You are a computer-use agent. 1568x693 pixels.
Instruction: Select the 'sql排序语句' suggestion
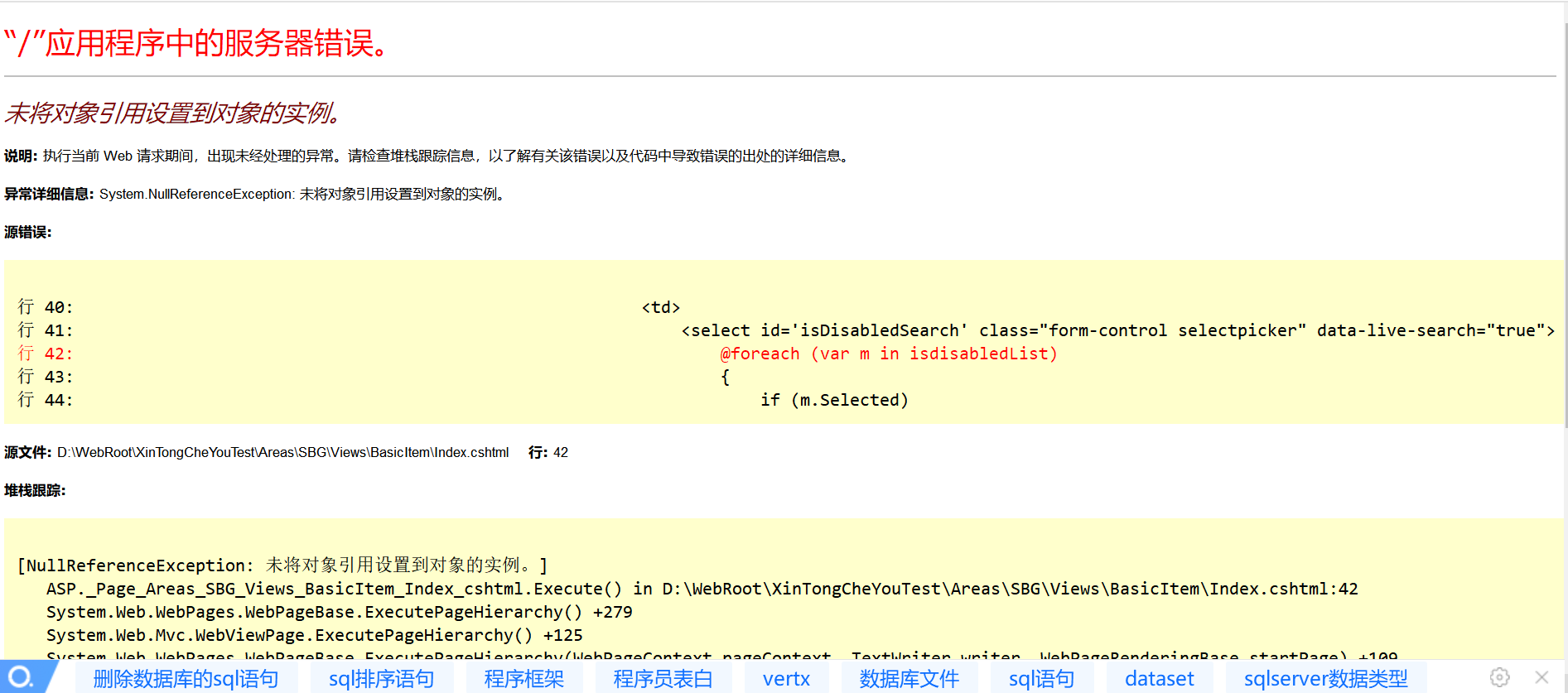[x=381, y=679]
